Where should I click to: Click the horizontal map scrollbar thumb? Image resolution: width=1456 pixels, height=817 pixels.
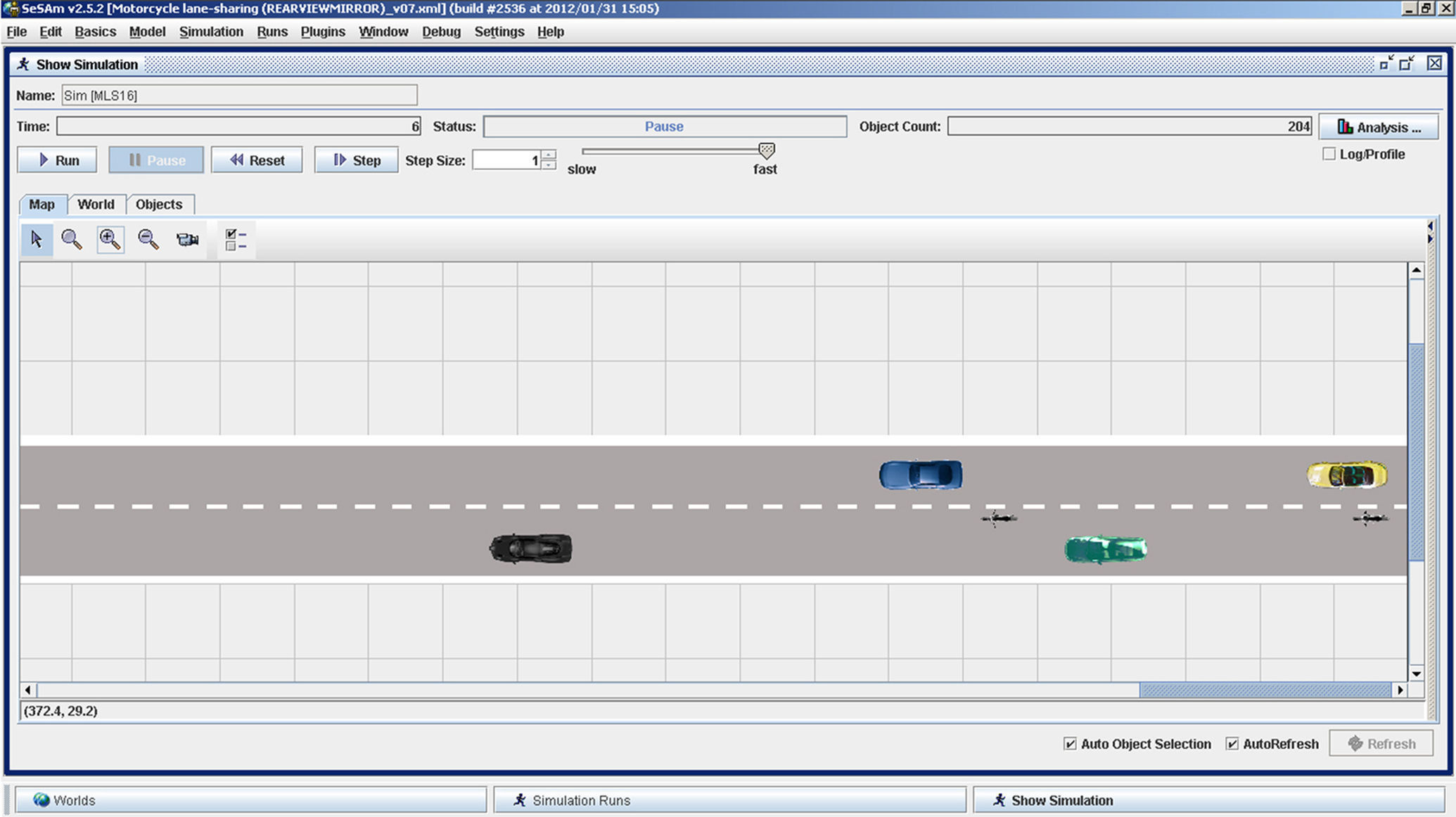click(x=1265, y=690)
